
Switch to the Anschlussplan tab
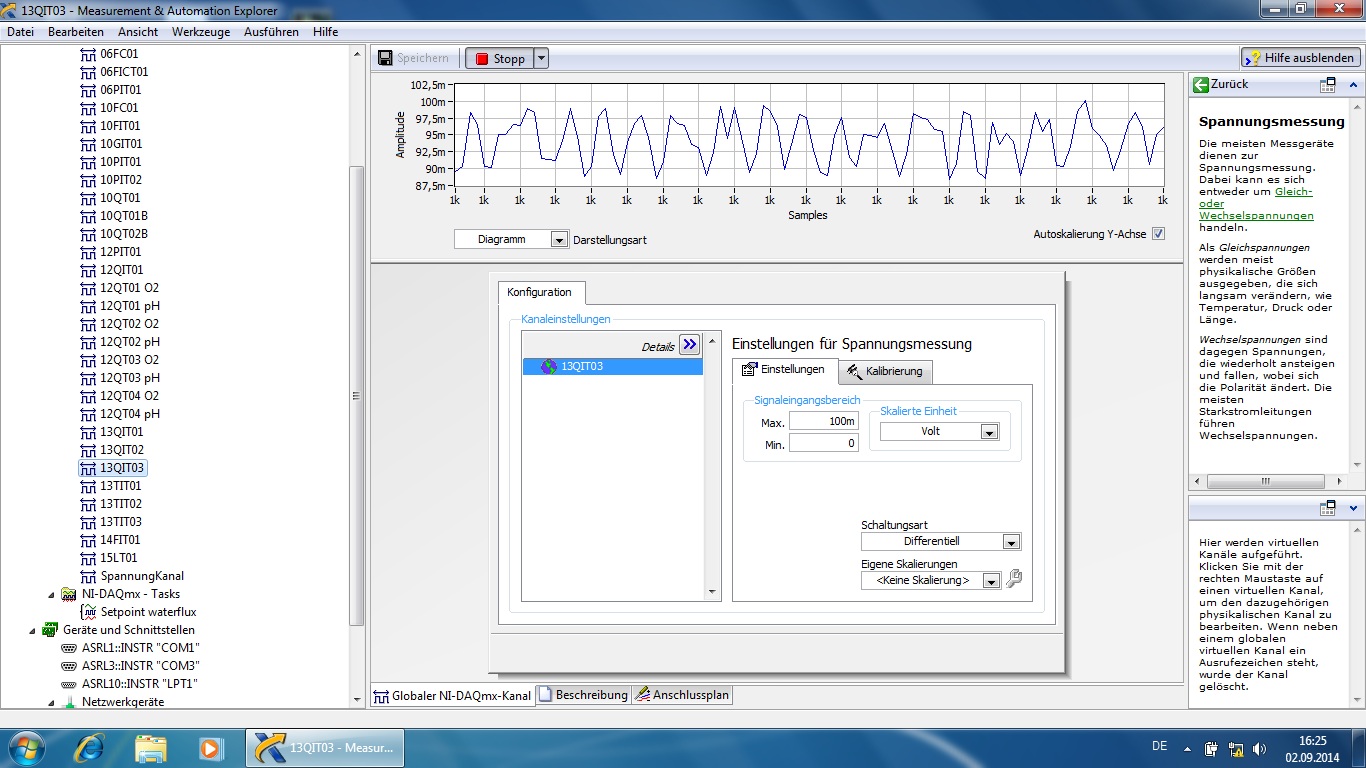pos(682,695)
